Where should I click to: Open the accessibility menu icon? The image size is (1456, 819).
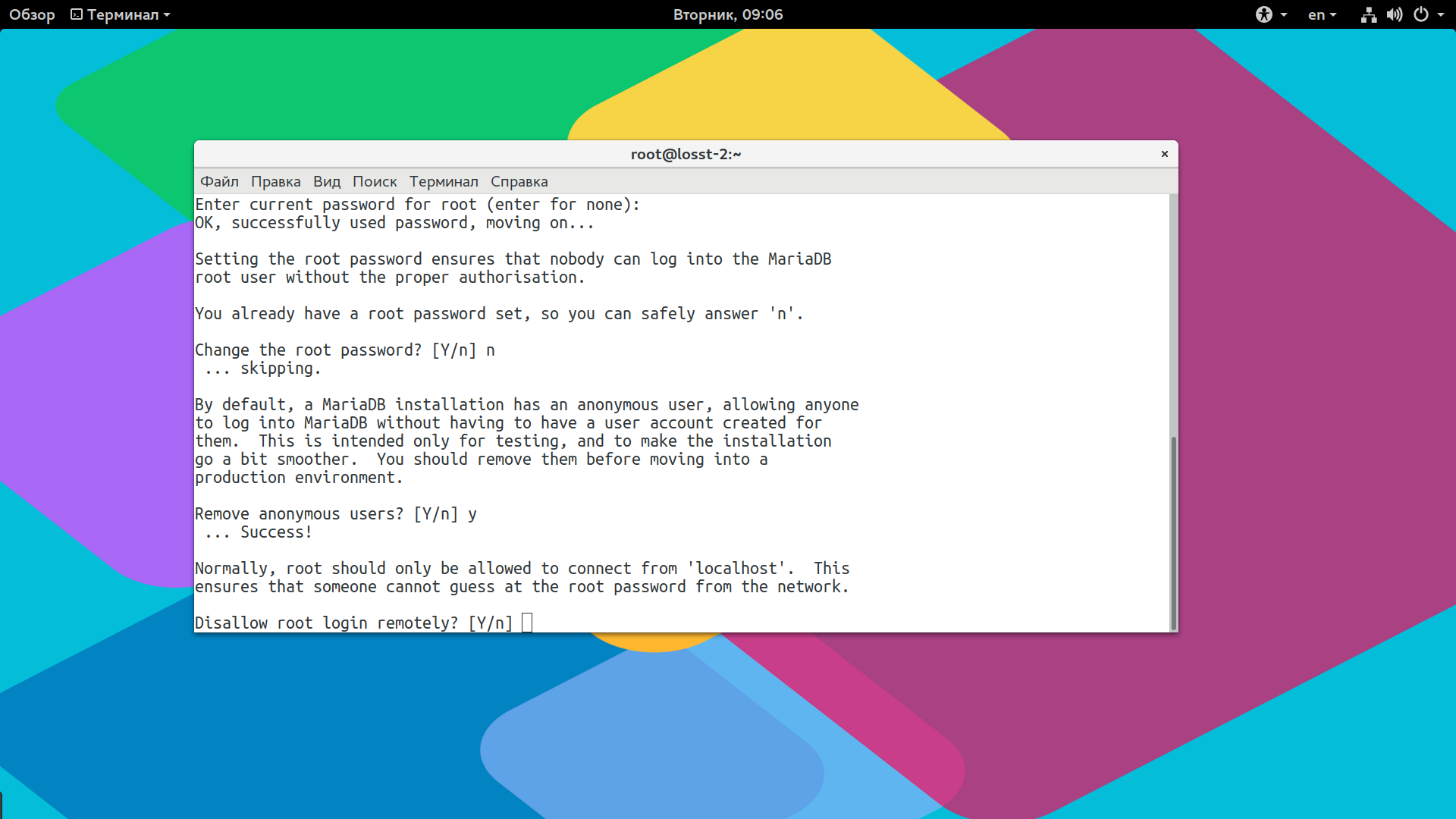[x=1263, y=14]
